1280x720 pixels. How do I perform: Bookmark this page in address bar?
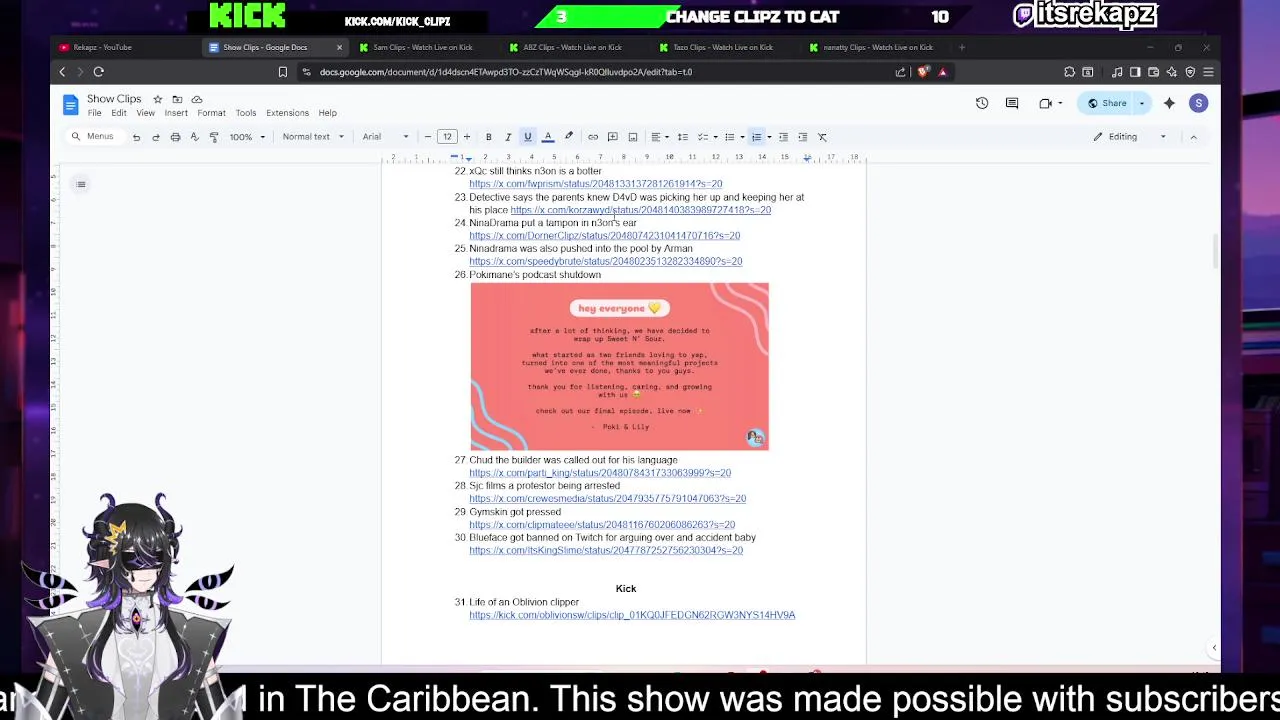283,72
